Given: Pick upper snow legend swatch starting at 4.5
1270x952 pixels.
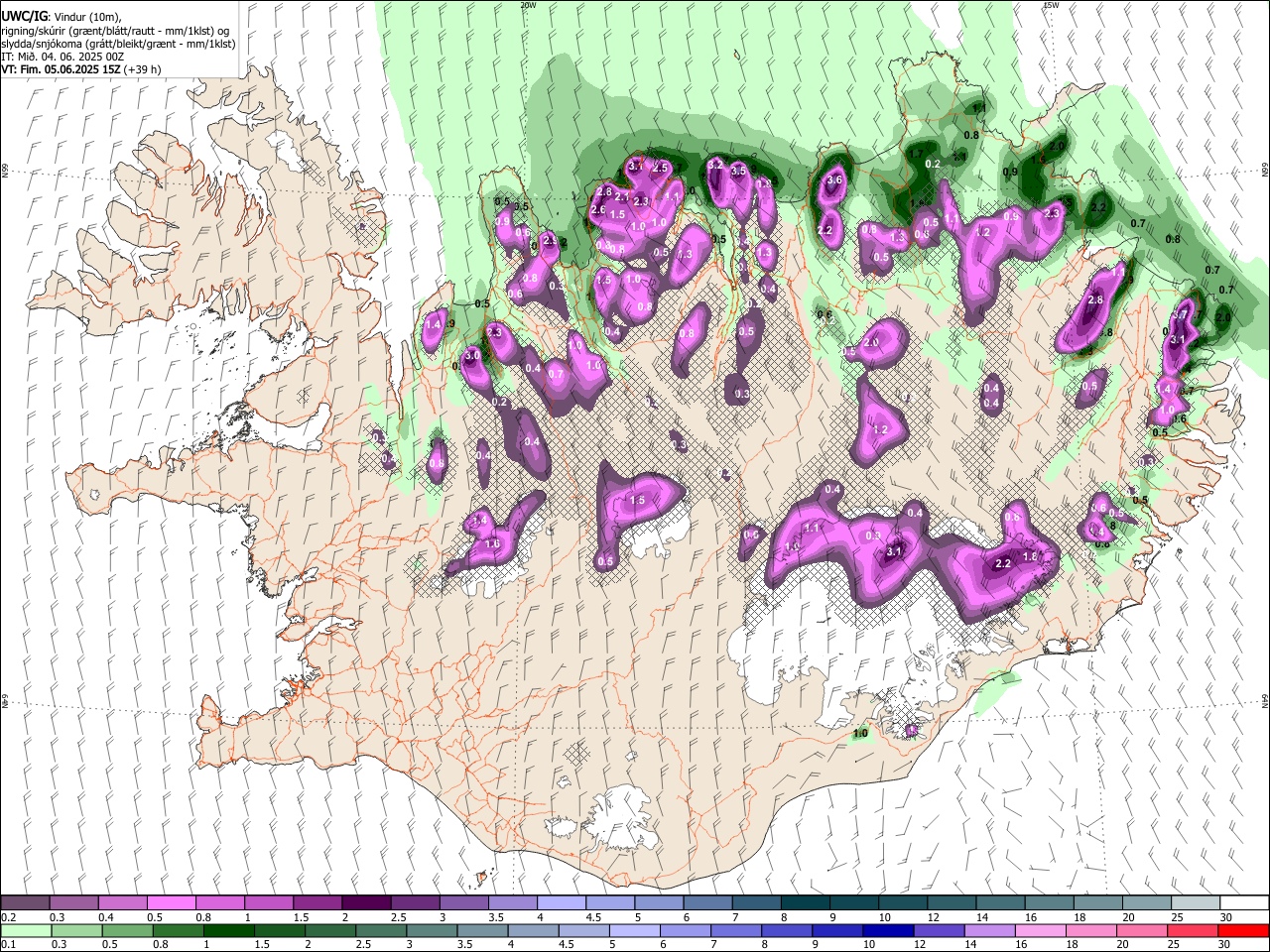Looking at the screenshot, I should point(609,902).
